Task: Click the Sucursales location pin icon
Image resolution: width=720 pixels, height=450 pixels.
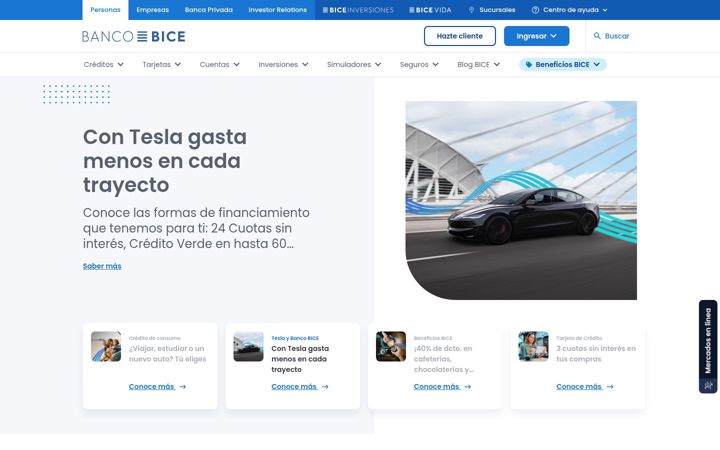Action: click(x=471, y=10)
